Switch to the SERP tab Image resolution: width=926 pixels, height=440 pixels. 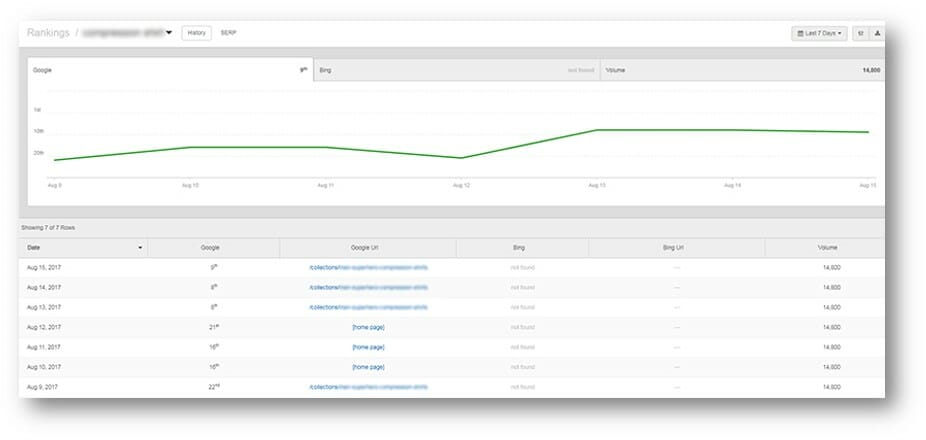pyautogui.click(x=228, y=33)
